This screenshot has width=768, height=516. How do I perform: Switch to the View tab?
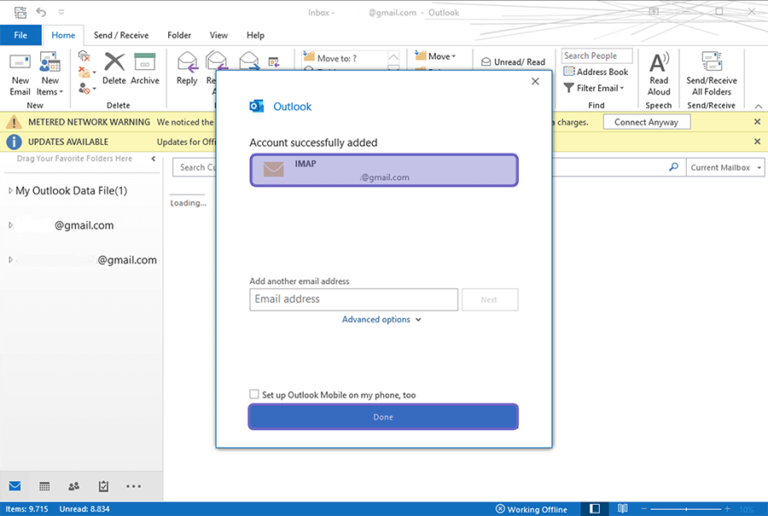click(x=218, y=35)
